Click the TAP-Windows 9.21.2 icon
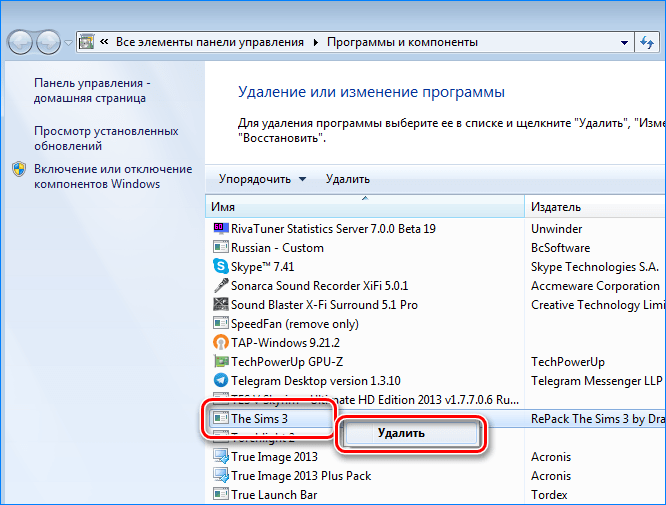The width and height of the screenshot is (666, 505). pos(221,342)
